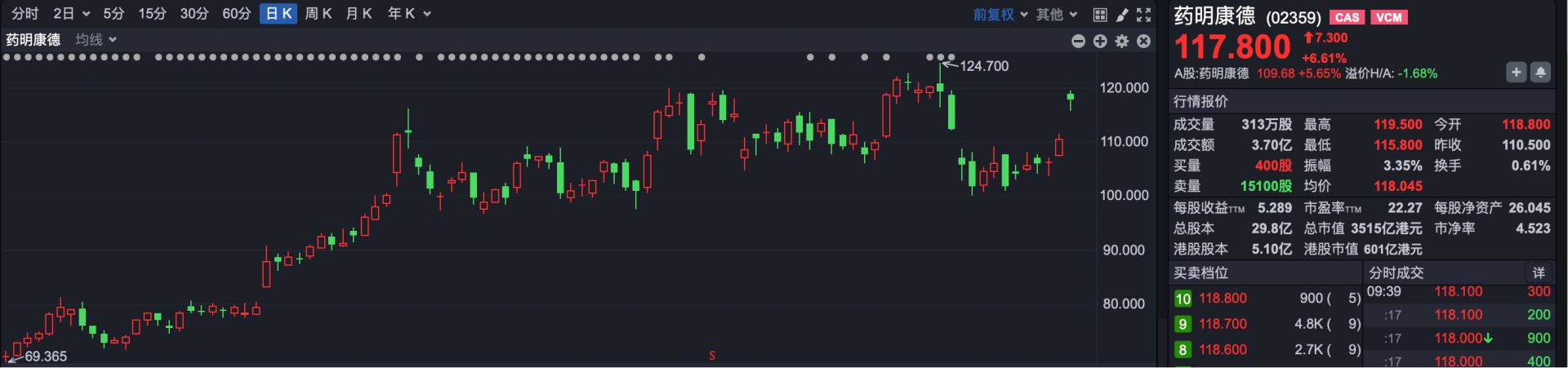
Task: Click the 118.800 ask price at level 10
Action: coord(1223,299)
